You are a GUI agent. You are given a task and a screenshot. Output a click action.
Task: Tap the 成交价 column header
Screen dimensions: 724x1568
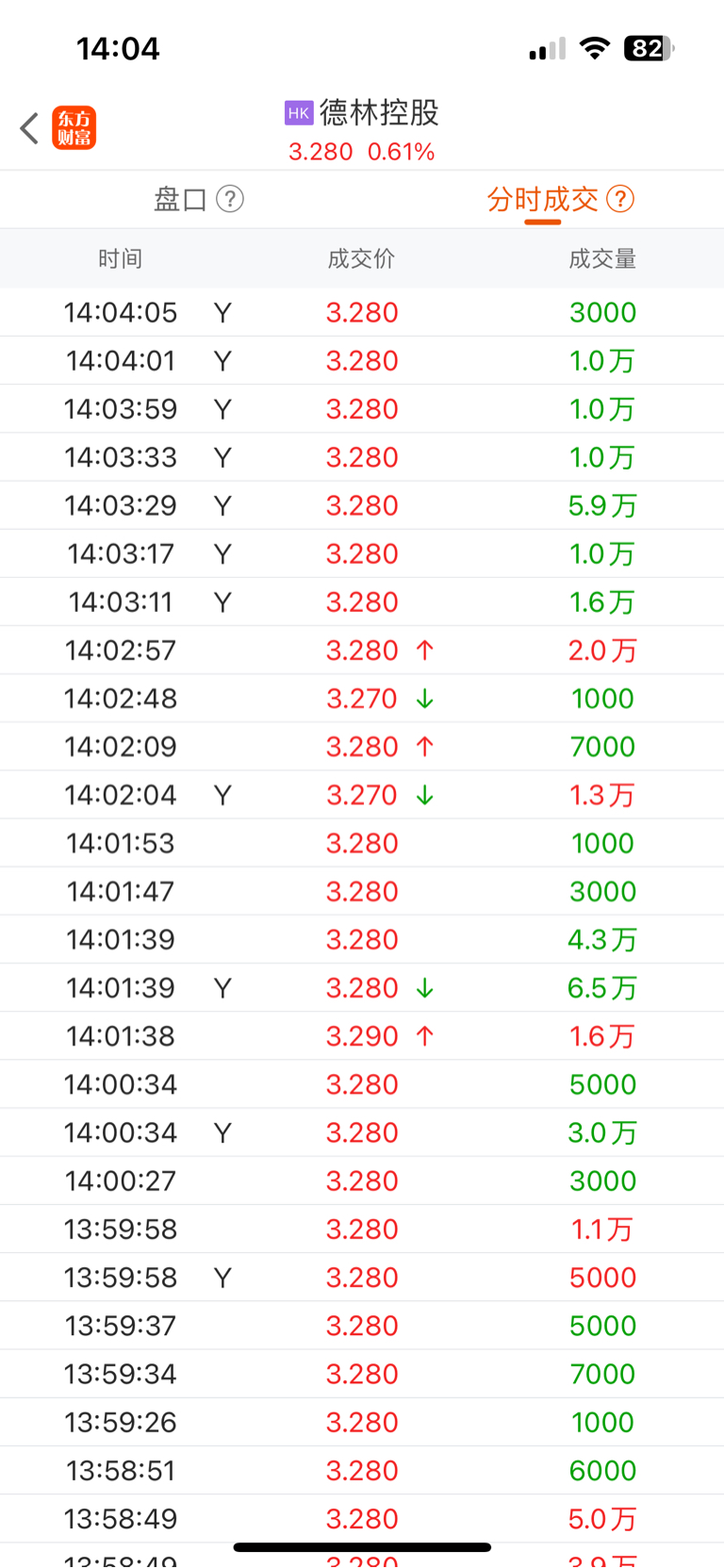pyautogui.click(x=361, y=258)
